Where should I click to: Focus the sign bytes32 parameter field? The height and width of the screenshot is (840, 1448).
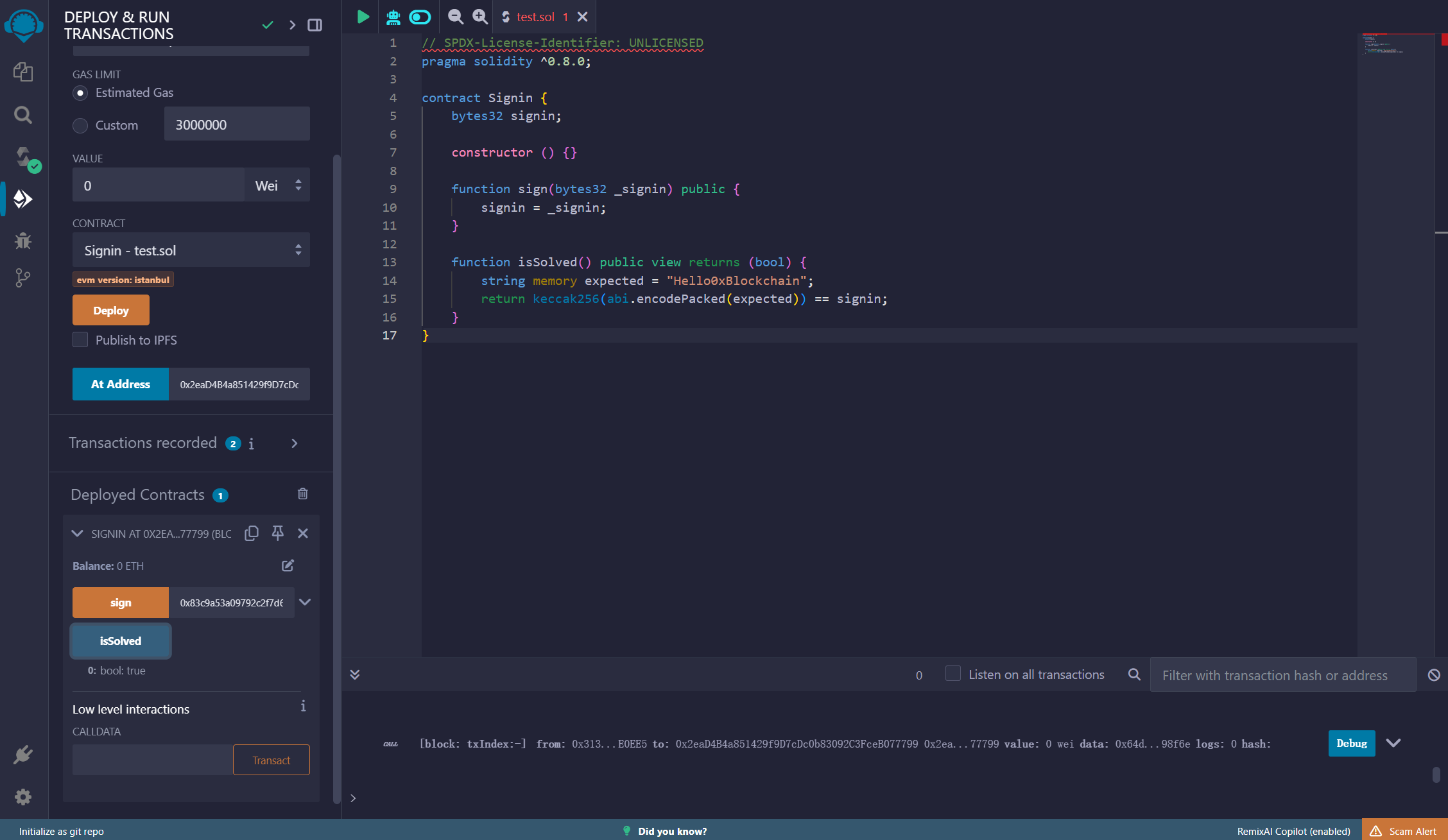[x=232, y=603]
